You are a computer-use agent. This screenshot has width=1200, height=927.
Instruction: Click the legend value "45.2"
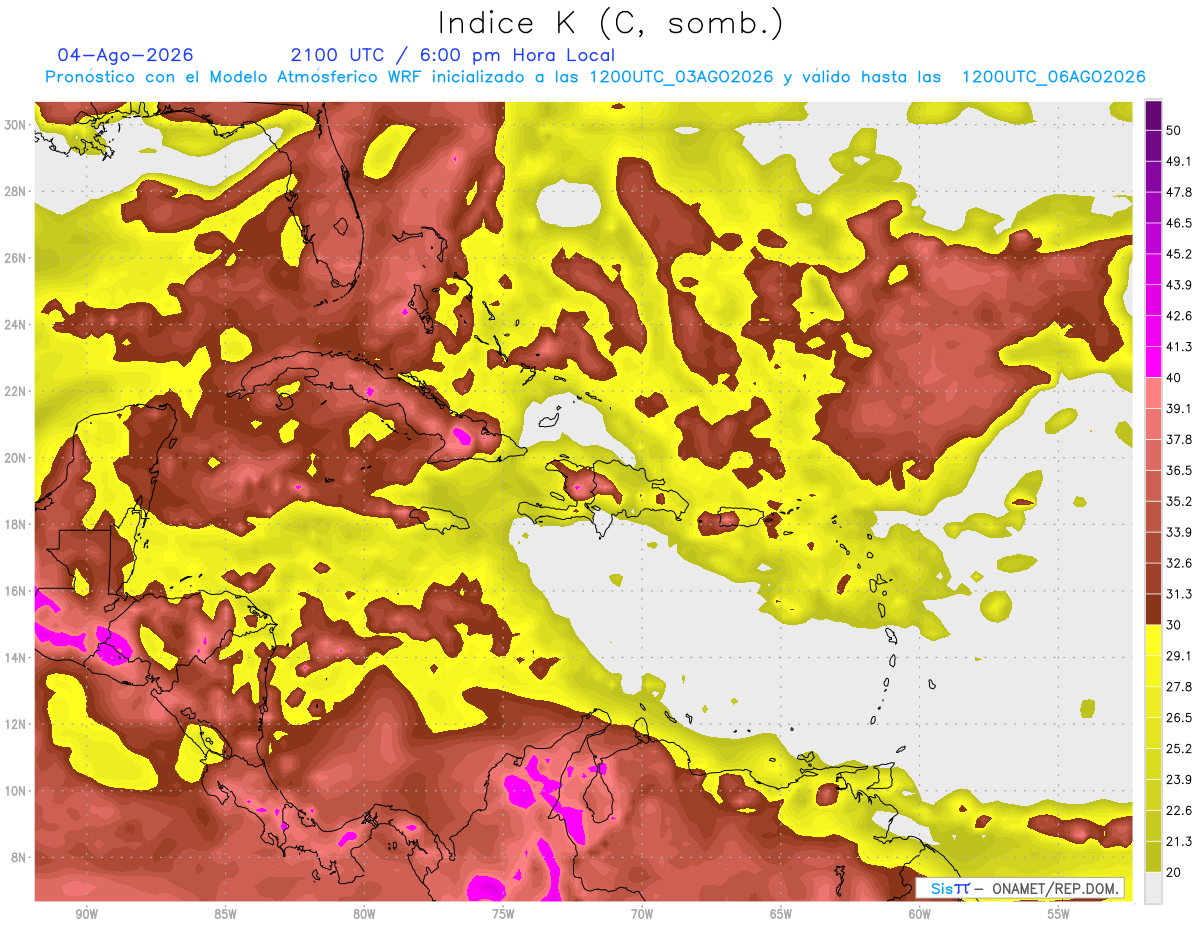[x=1179, y=253]
